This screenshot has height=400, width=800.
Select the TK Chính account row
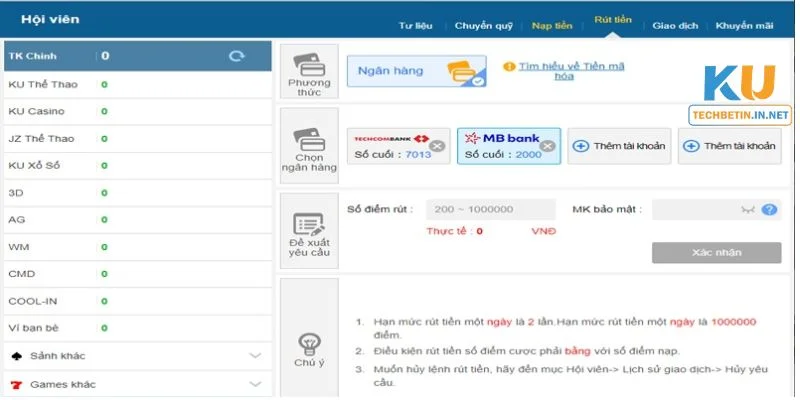coord(138,56)
